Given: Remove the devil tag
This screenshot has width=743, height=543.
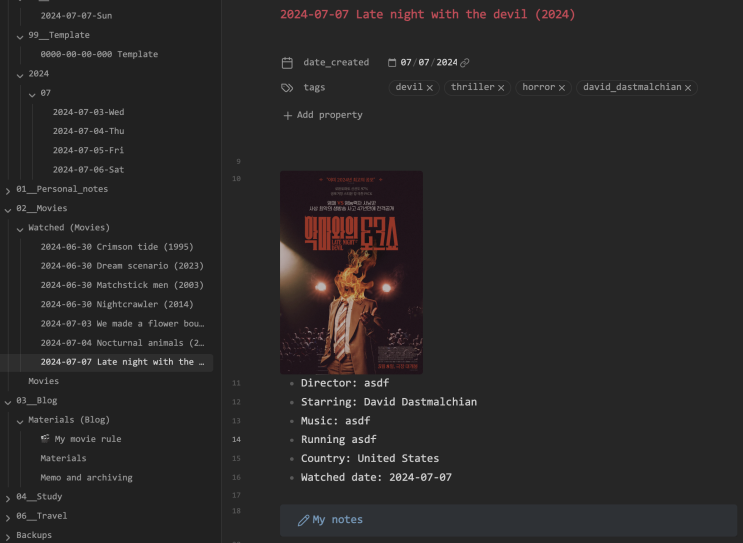Looking at the screenshot, I should coord(430,88).
